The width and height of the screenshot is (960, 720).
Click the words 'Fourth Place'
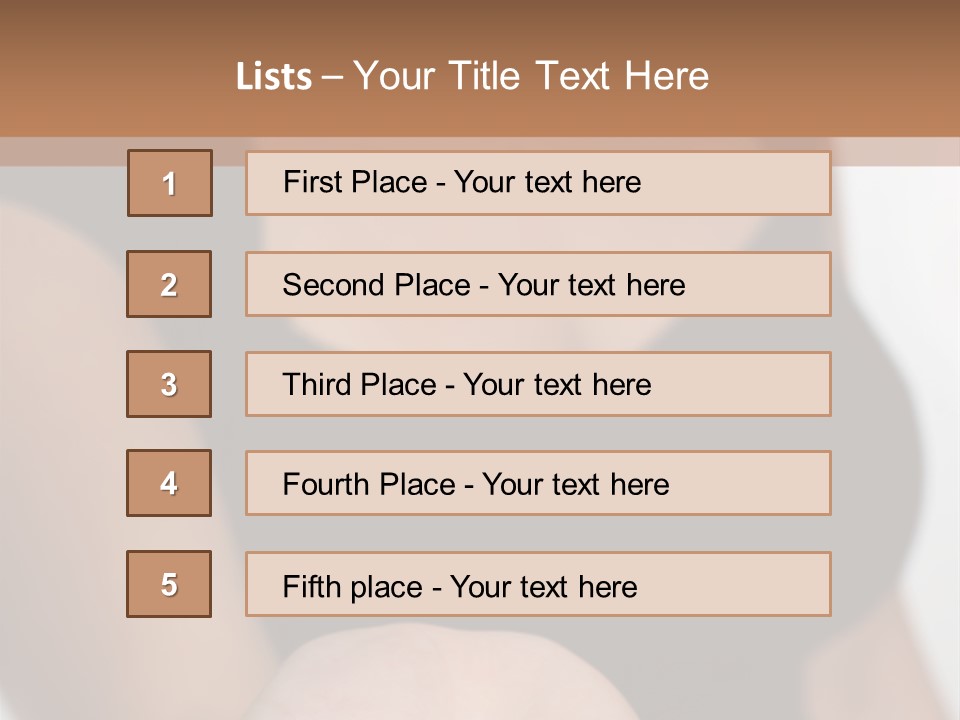click(369, 484)
